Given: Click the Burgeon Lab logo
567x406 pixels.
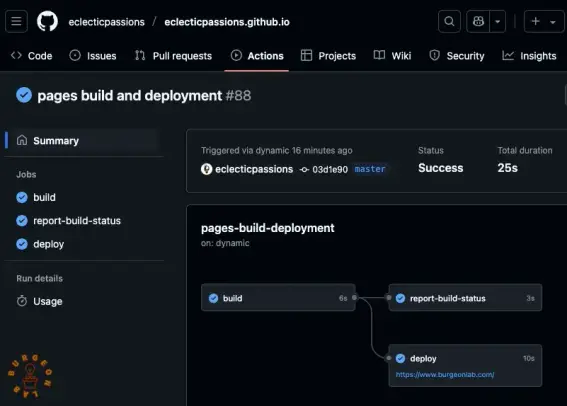Looking at the screenshot, I should click(30, 376).
